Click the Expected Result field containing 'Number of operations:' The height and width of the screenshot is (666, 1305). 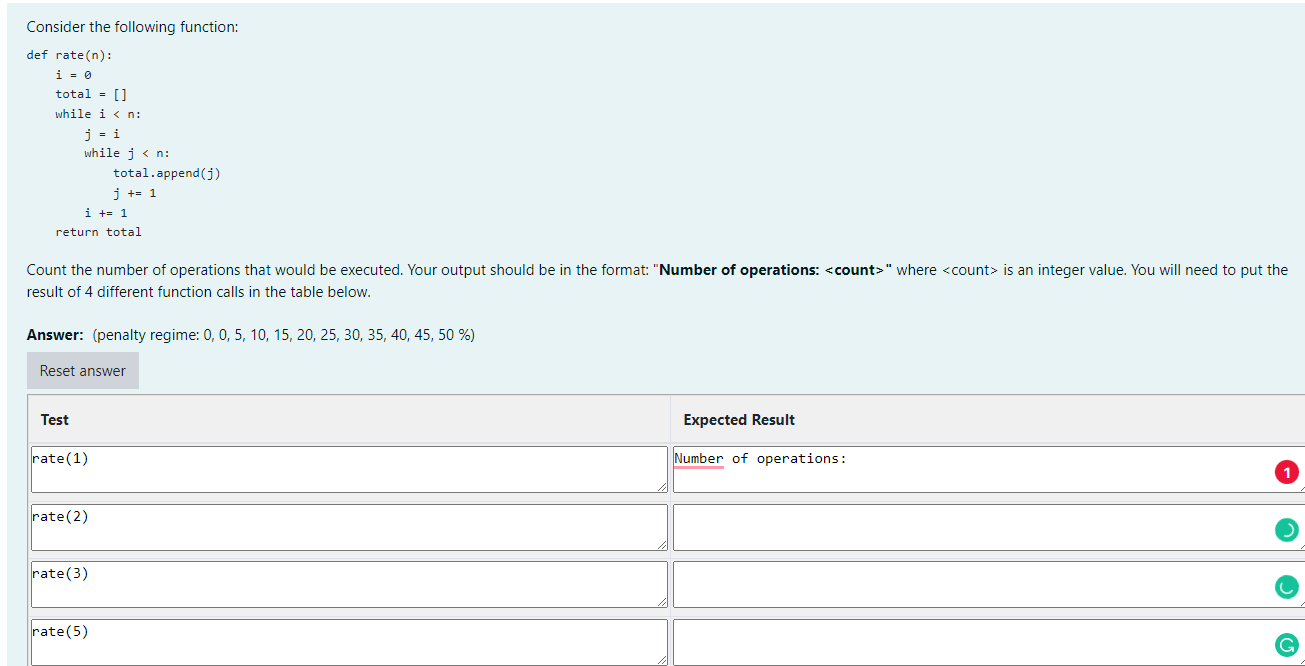point(988,469)
